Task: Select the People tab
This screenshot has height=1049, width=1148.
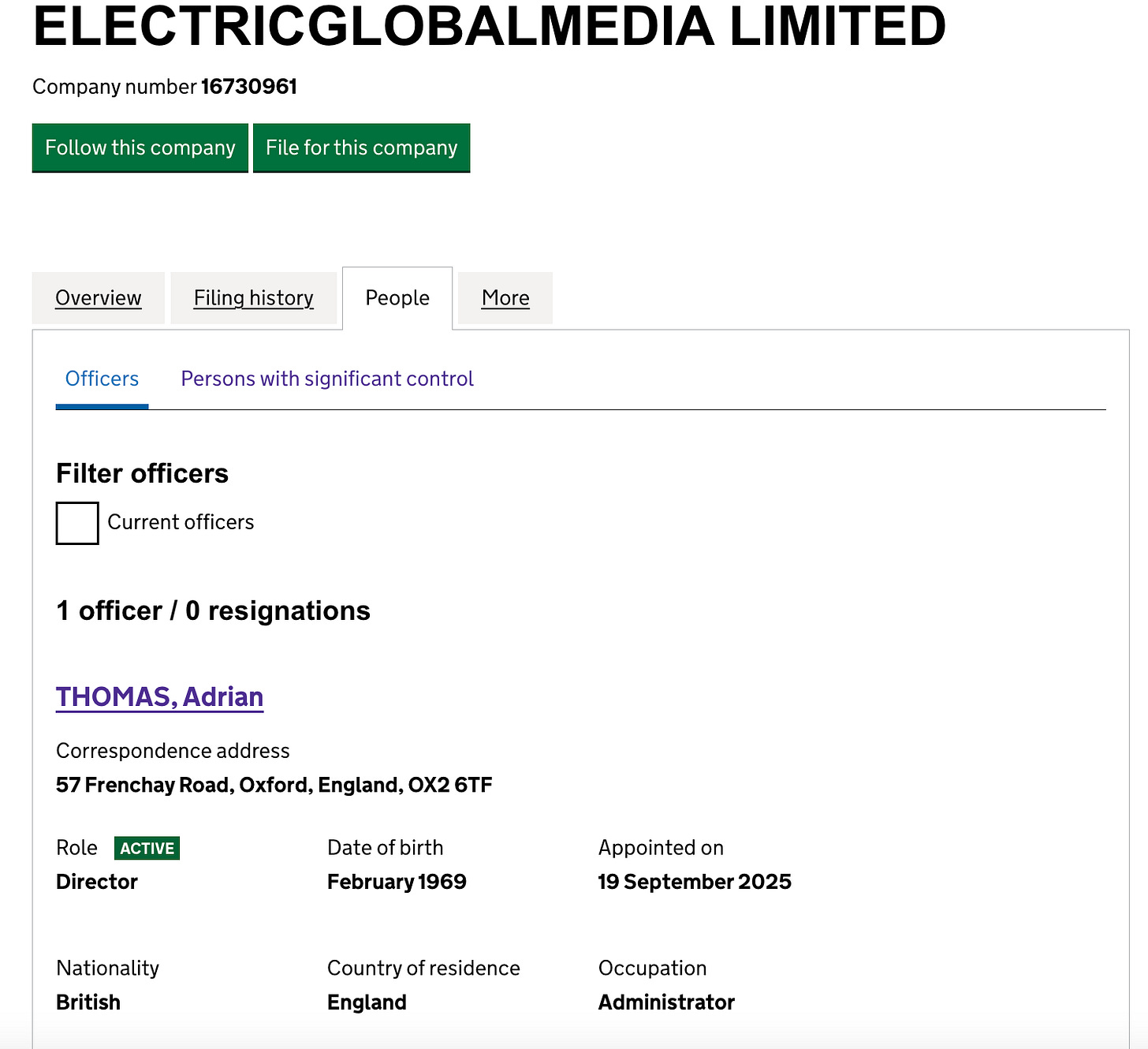Action: (x=397, y=298)
